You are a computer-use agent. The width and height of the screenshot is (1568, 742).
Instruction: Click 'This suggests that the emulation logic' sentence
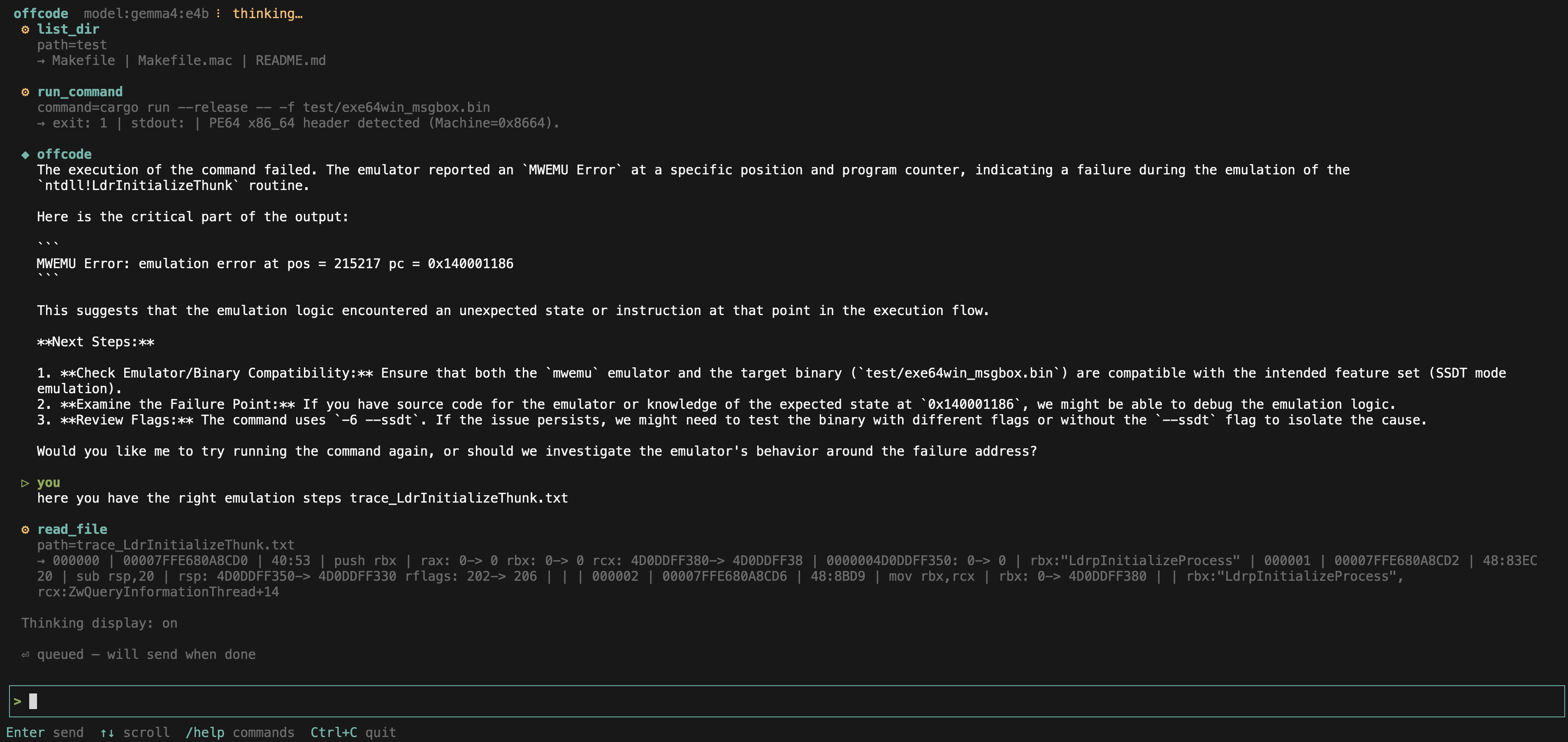point(513,311)
